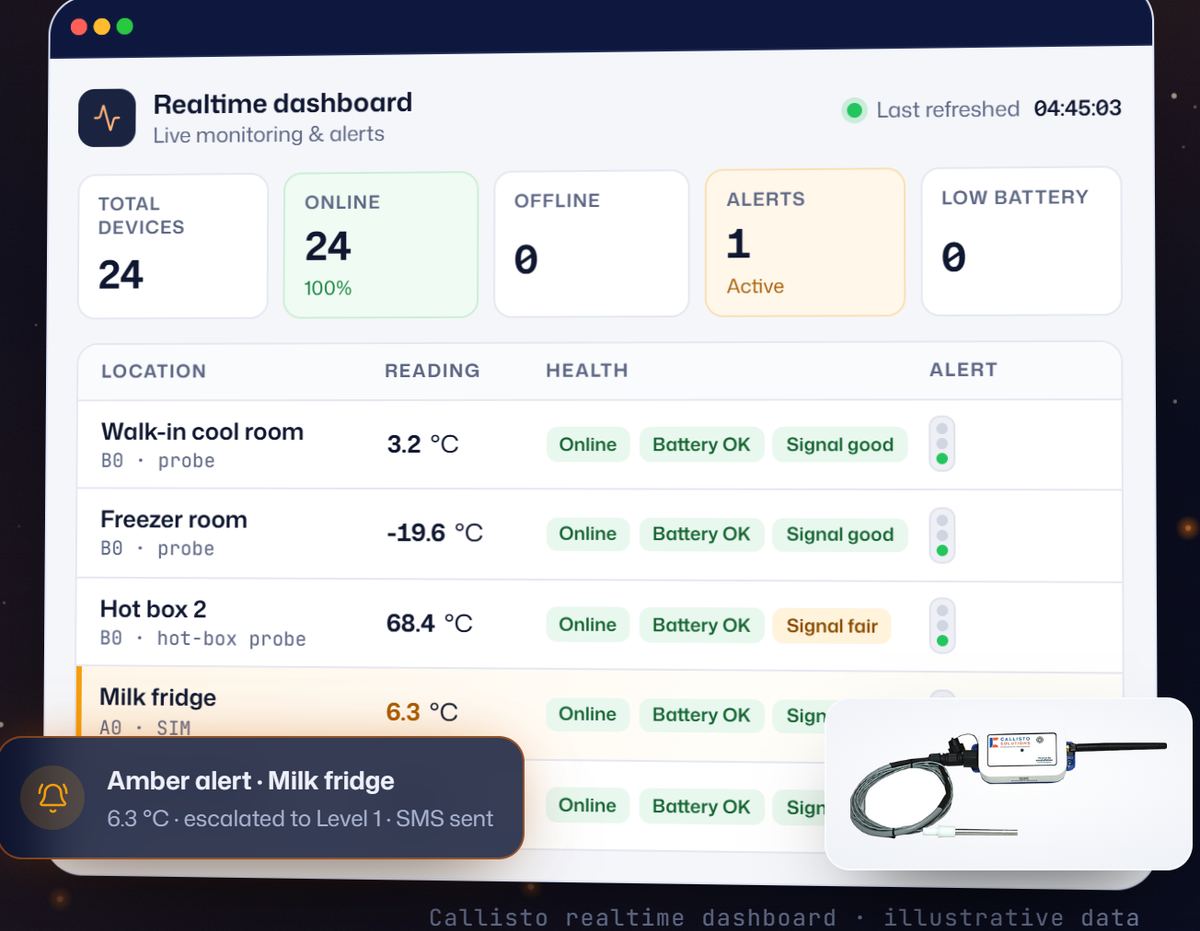Click Signal good badge in Walk-in cool room row
1200x931 pixels.
(x=840, y=445)
